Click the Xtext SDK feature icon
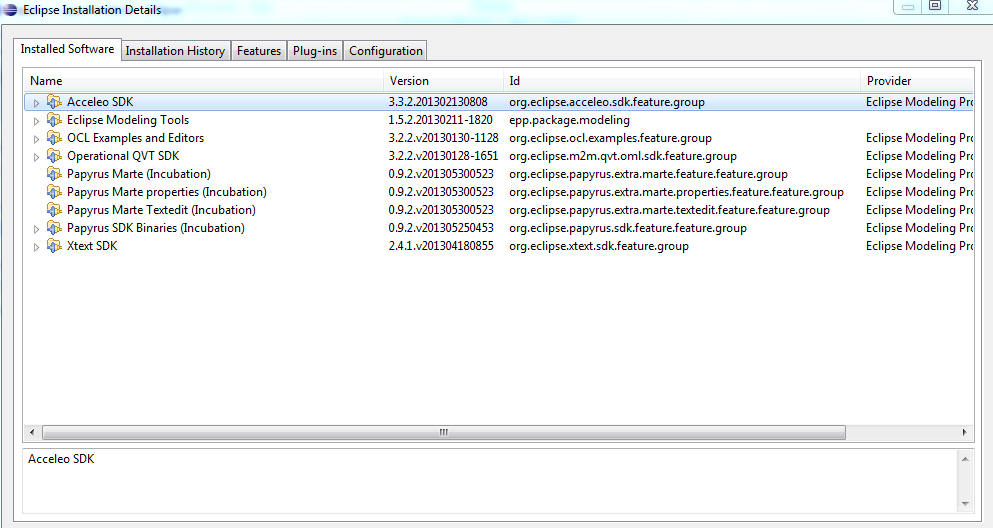 [54, 246]
